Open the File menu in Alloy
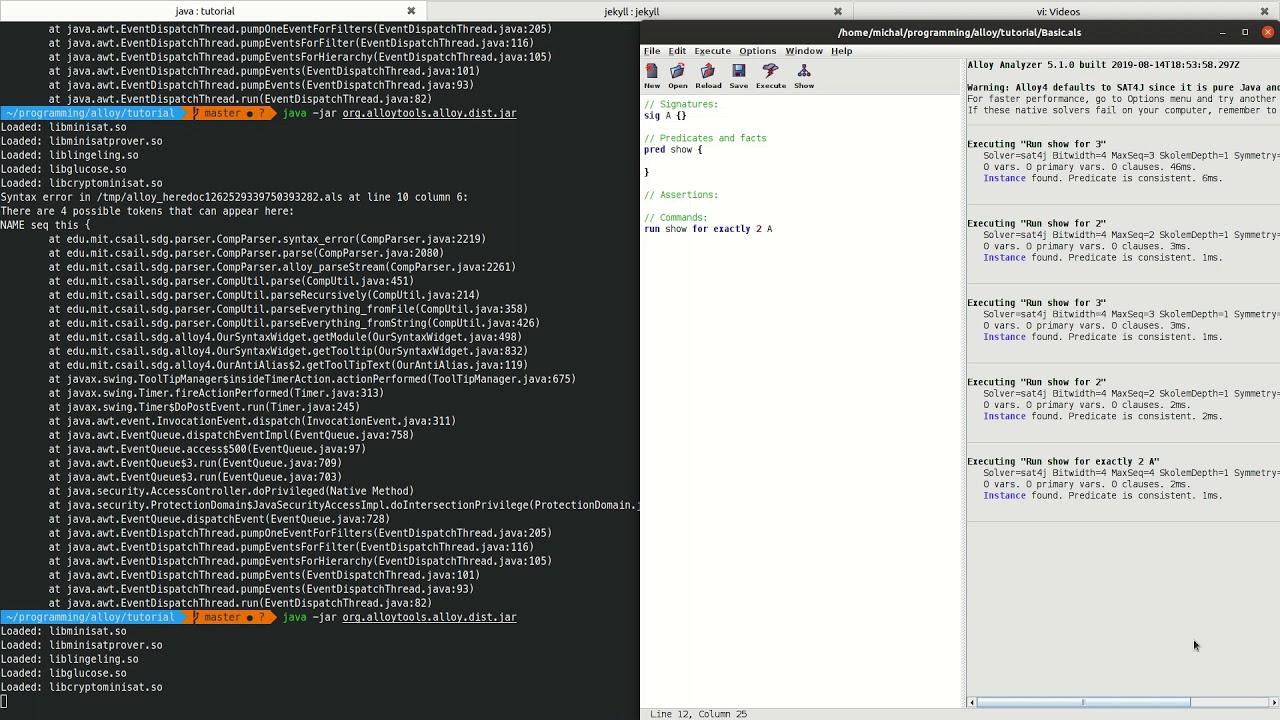1280x720 pixels. 652,51
